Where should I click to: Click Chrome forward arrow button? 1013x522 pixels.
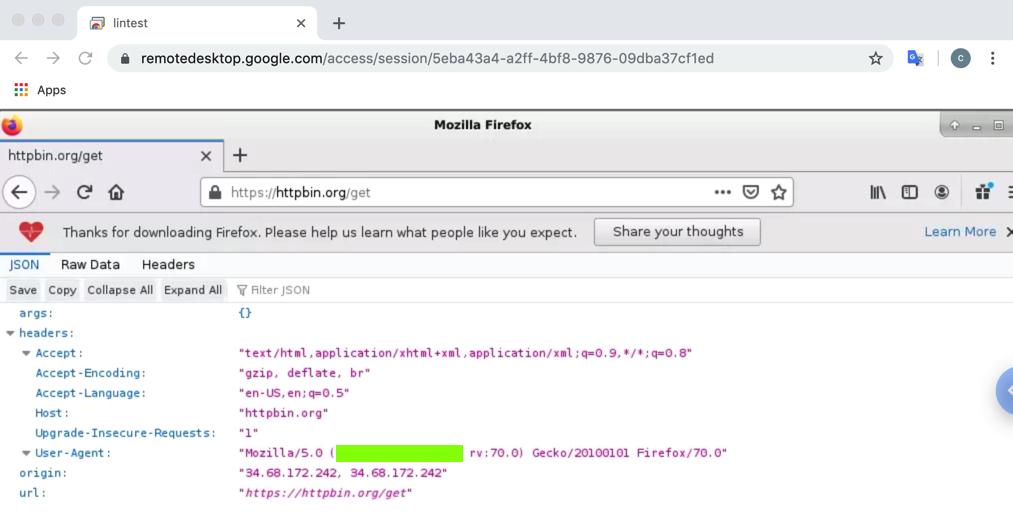pyautogui.click(x=53, y=58)
